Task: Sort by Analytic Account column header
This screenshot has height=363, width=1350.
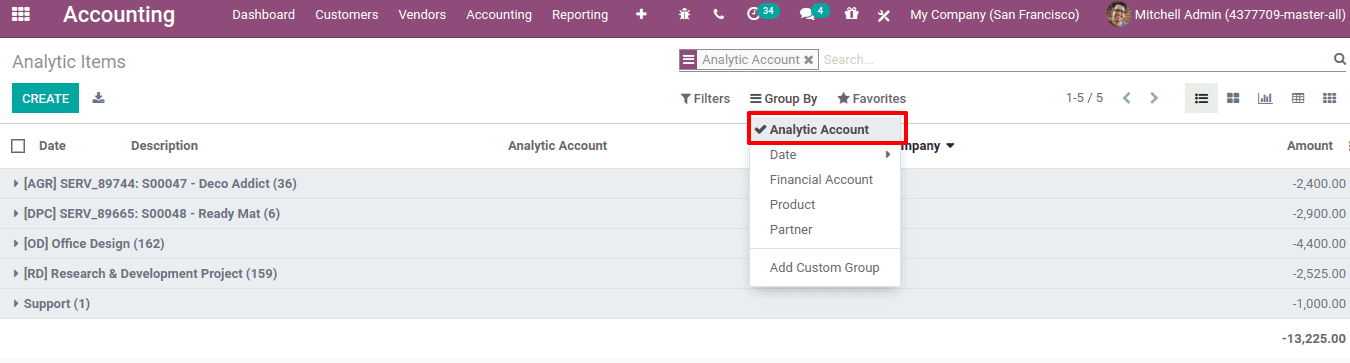Action: [x=557, y=146]
